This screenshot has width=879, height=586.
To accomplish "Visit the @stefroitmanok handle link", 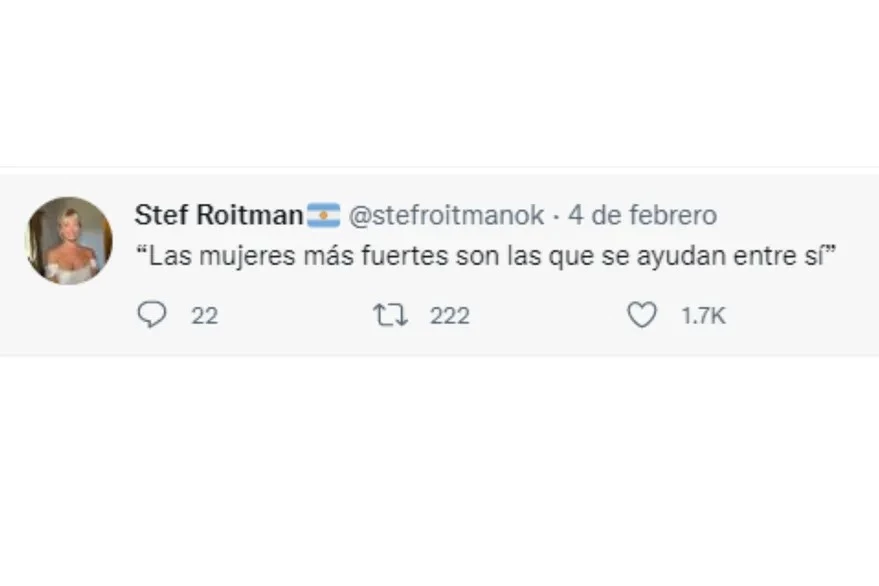I will (x=446, y=215).
